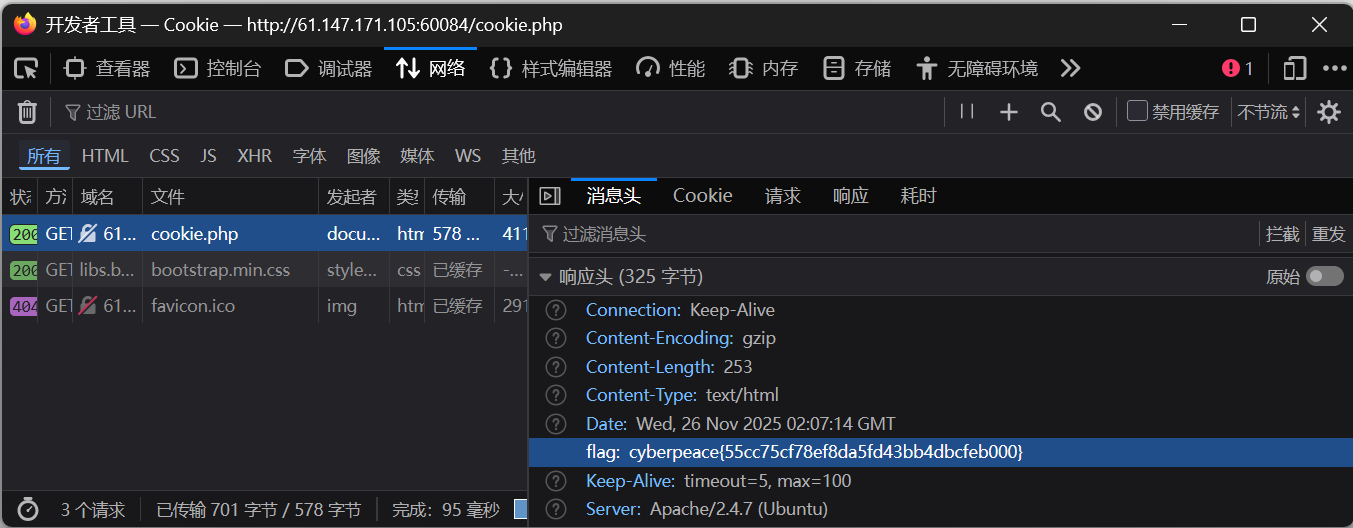Sort by the 传输 column header
This screenshot has width=1353, height=528.
pyautogui.click(x=459, y=197)
